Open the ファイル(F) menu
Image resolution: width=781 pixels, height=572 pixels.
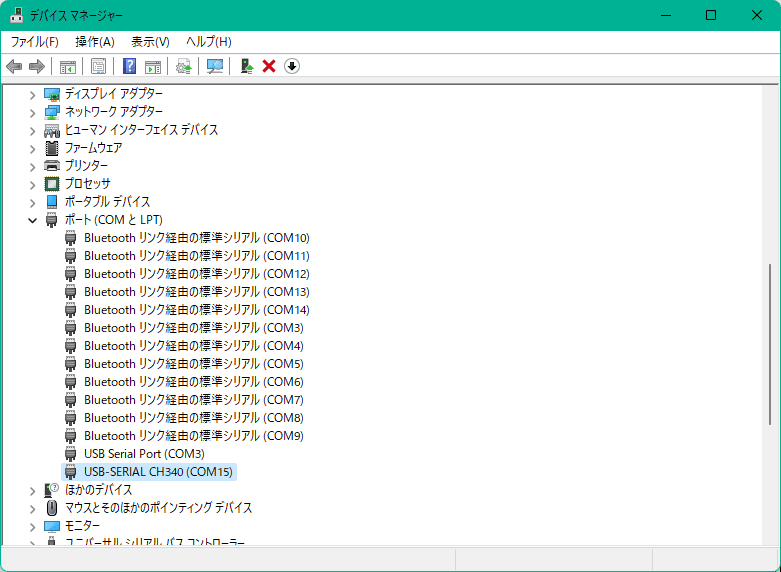(34, 41)
